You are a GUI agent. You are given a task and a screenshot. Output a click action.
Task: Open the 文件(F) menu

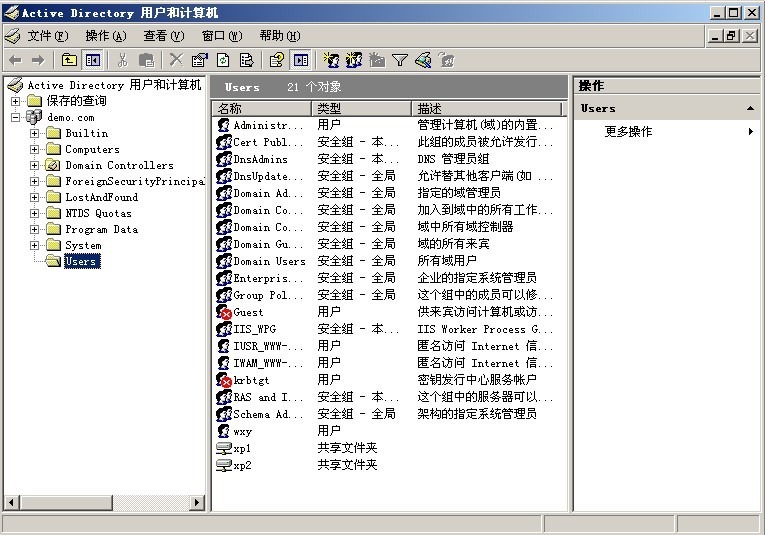coord(47,36)
